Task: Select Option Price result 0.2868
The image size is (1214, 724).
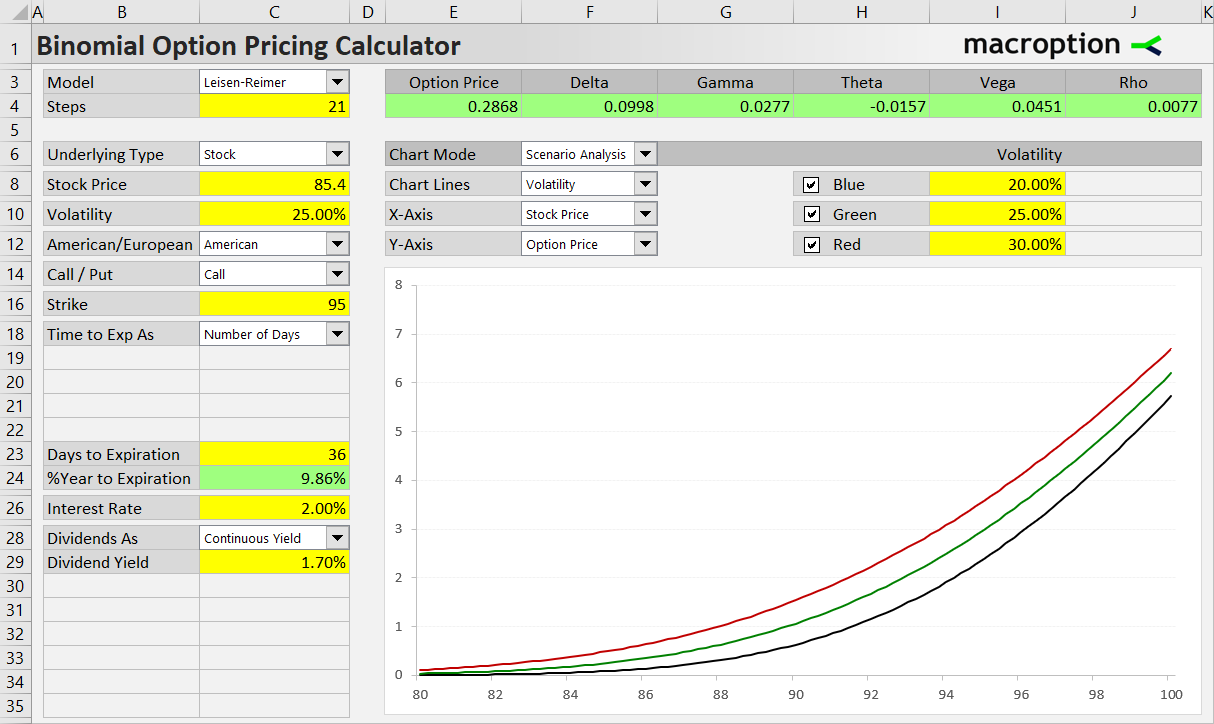Action: pos(453,107)
